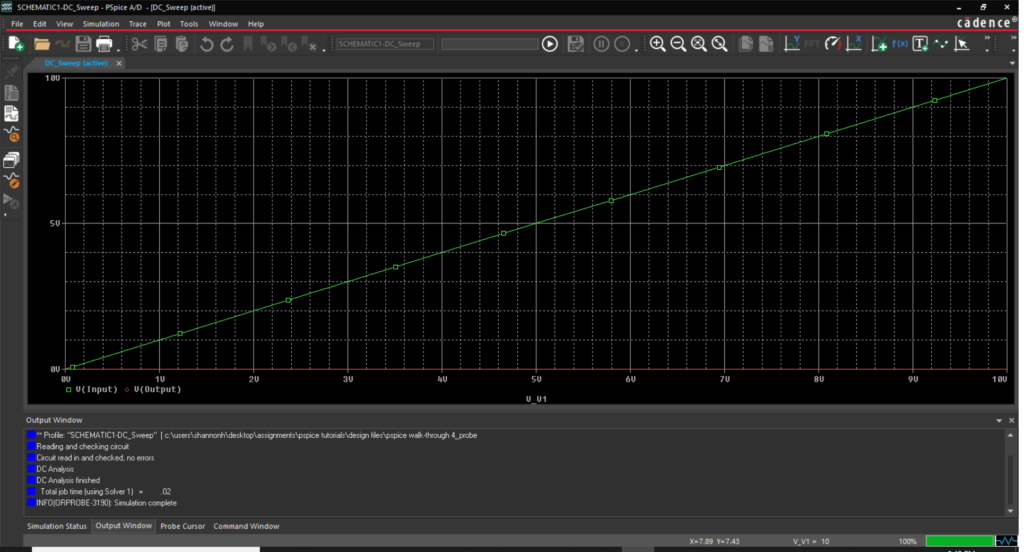This screenshot has width=1024, height=552.
Task: Toggle bookmark icon in toolbar
Action: tap(248, 44)
